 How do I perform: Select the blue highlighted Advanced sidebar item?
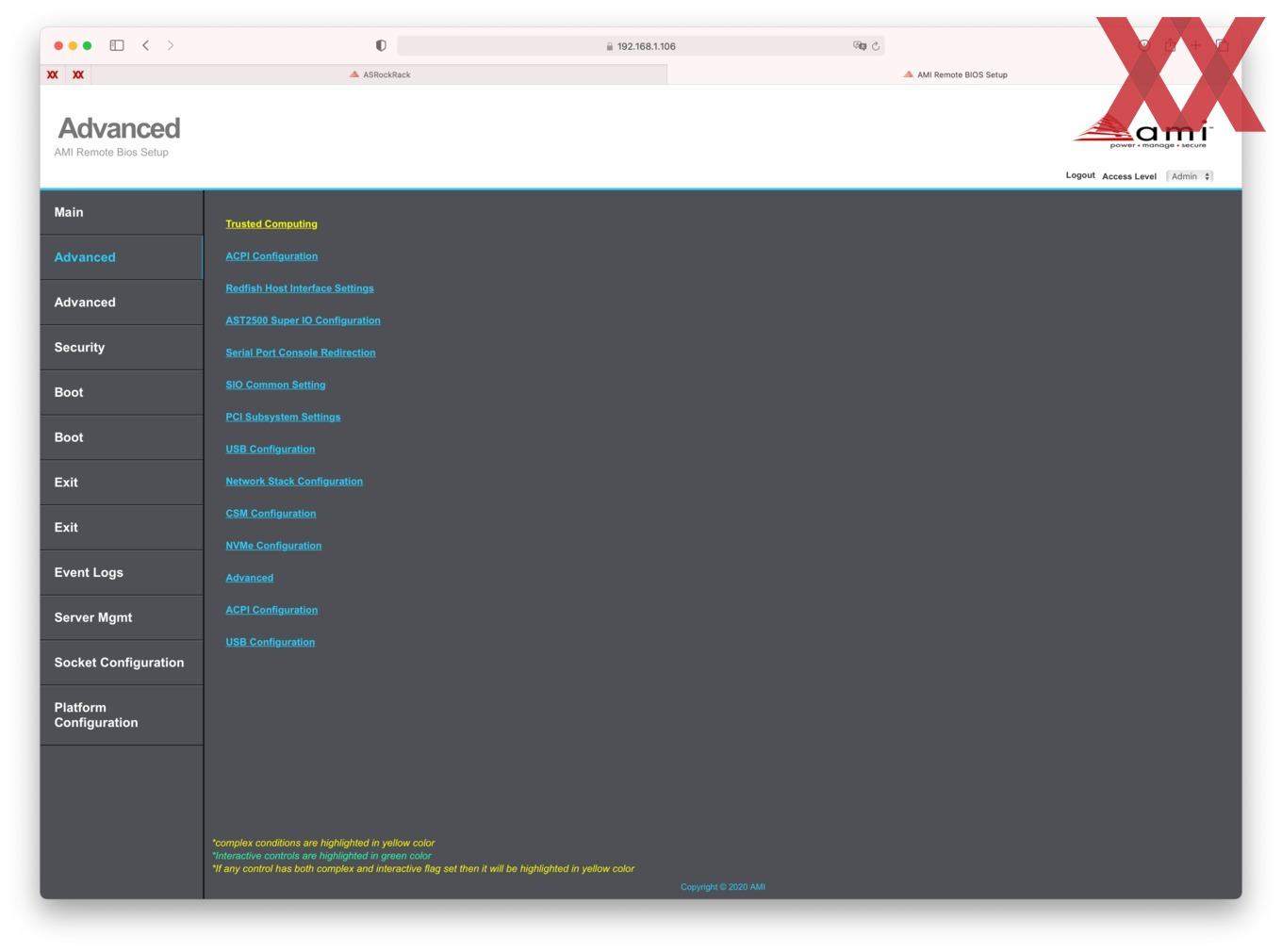pos(122,257)
